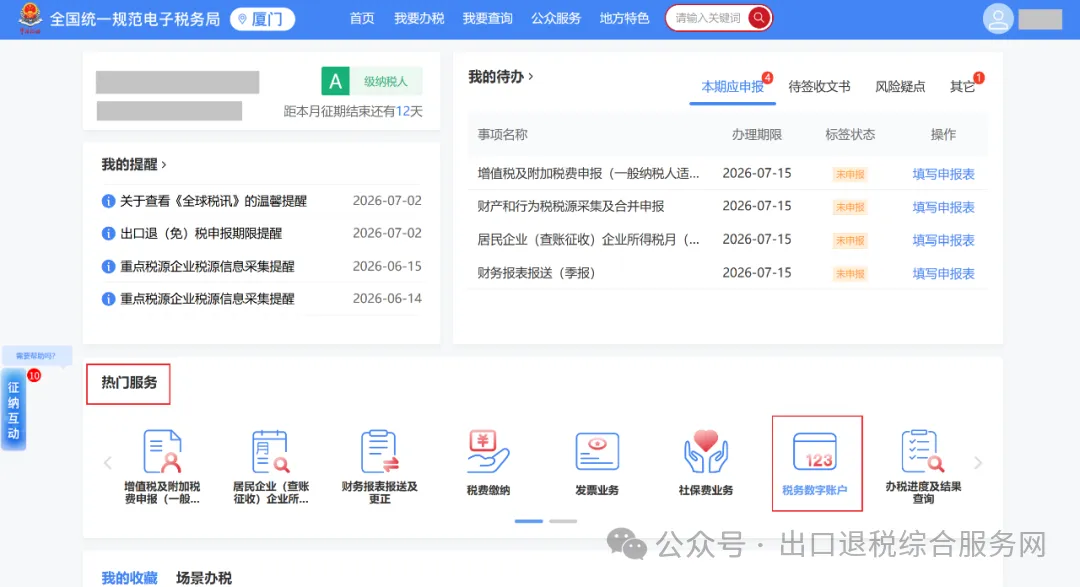
Task: Click 填写申报表 for 财务报表报送（季报）
Action: (944, 274)
